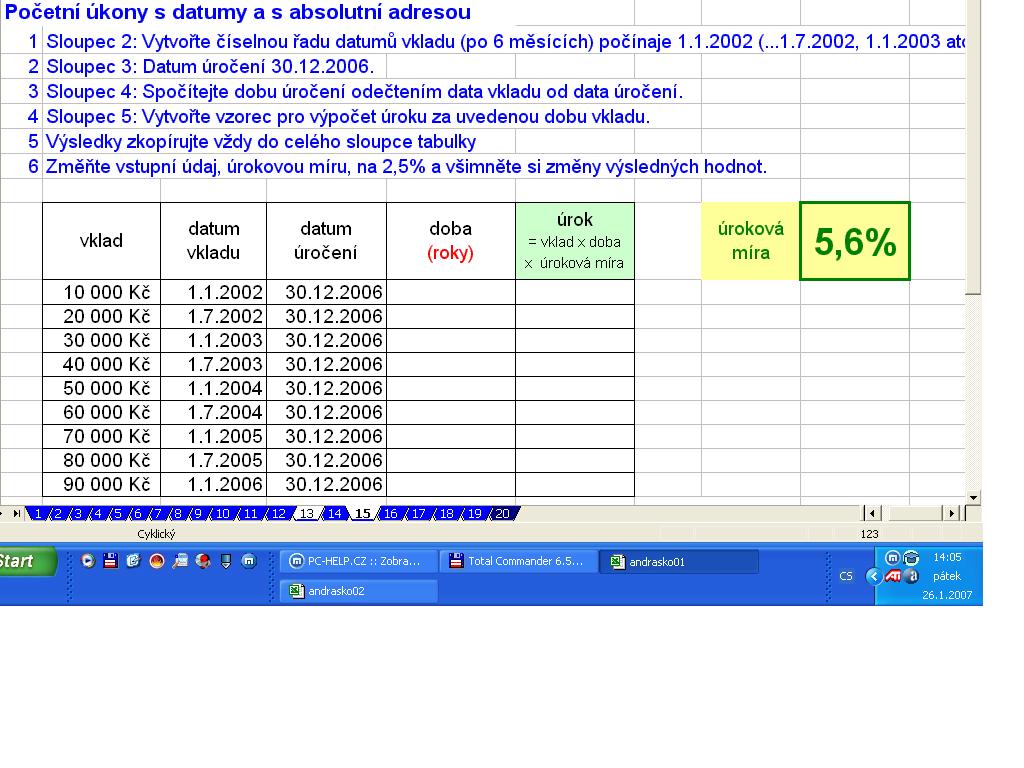Image resolution: width=1024 pixels, height=768 pixels.
Task: Open sheet tab 16
Action: pos(391,513)
